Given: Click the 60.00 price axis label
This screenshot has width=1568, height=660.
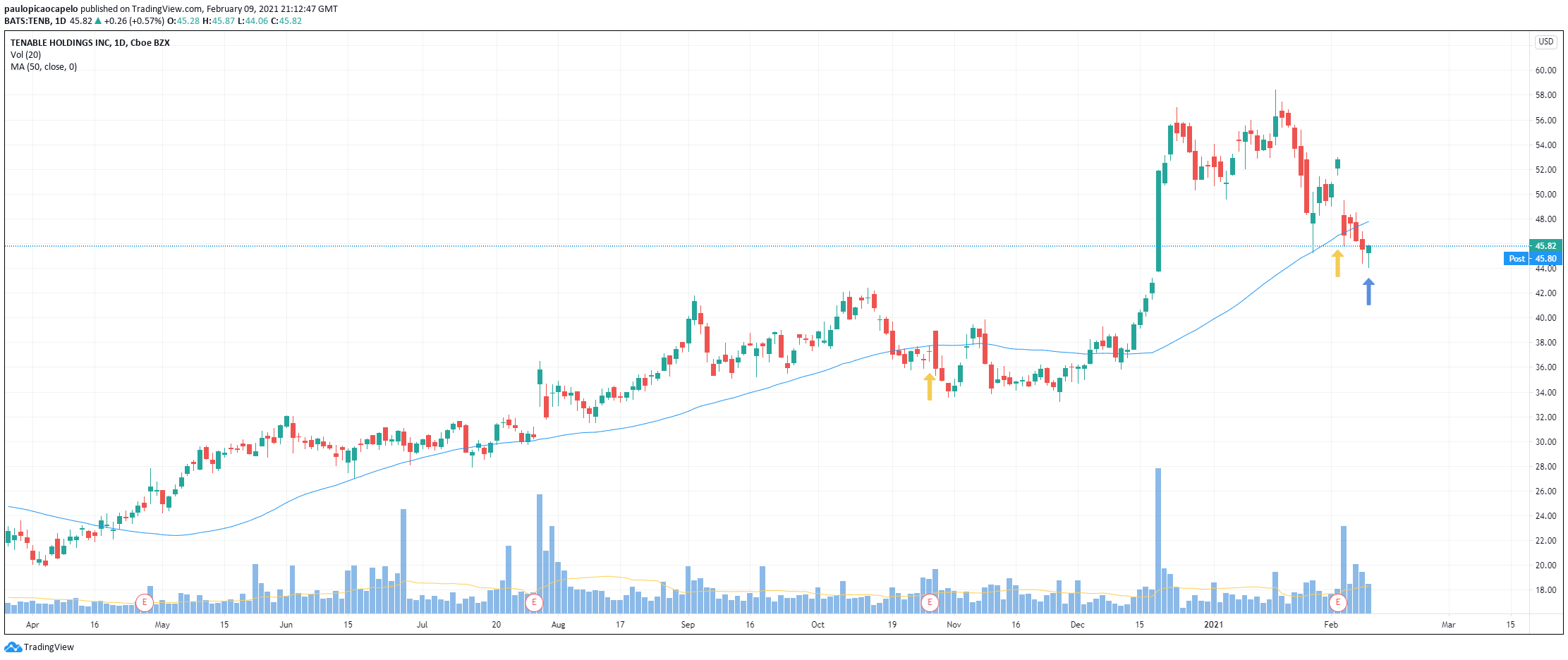Looking at the screenshot, I should (x=1545, y=71).
